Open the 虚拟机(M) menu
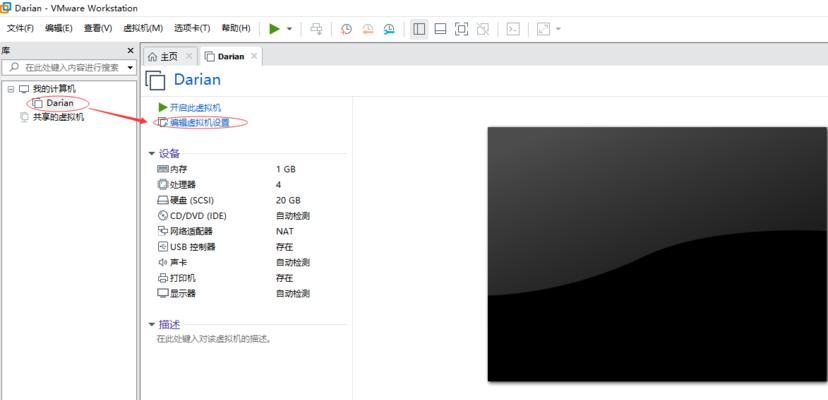This screenshot has width=828, height=400. (x=143, y=29)
